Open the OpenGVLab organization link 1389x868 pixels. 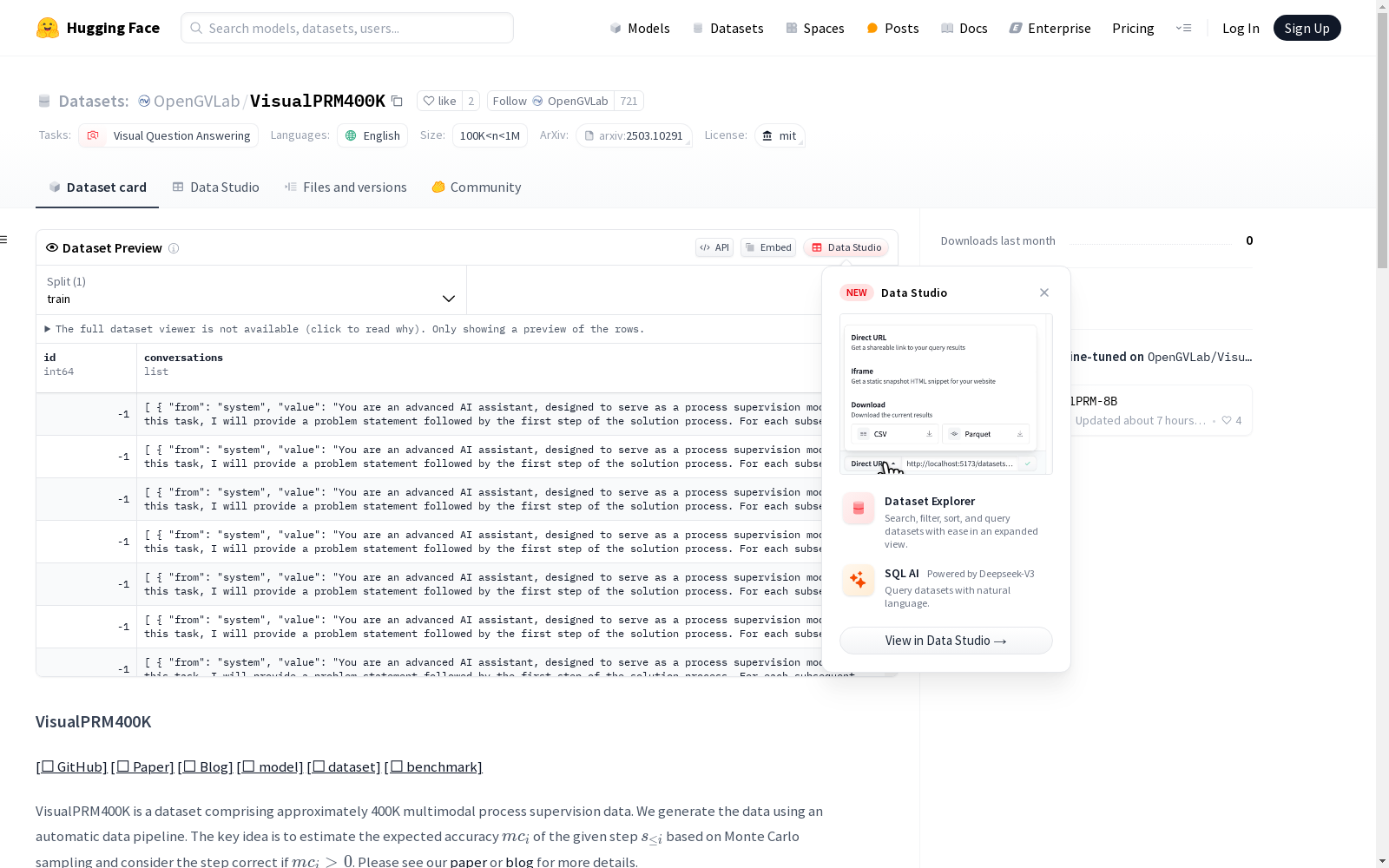pyautogui.click(x=196, y=101)
